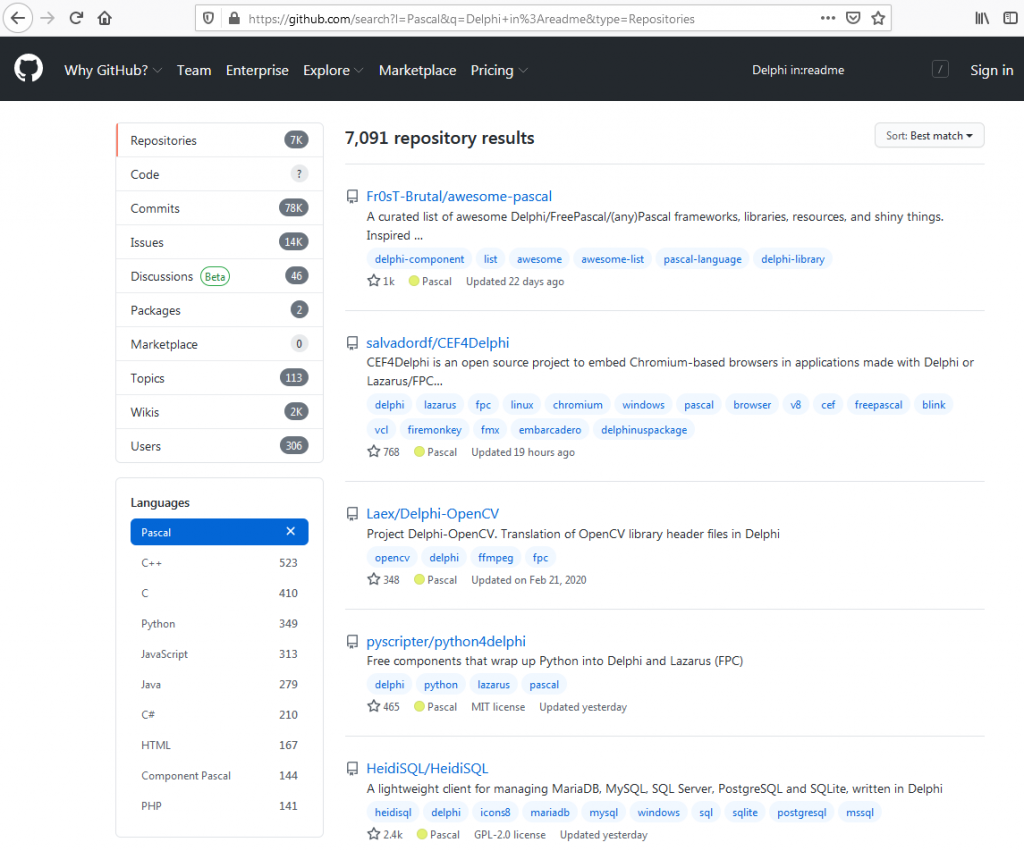The width and height of the screenshot is (1024, 851).
Task: Open the Team nav item
Action: [194, 70]
